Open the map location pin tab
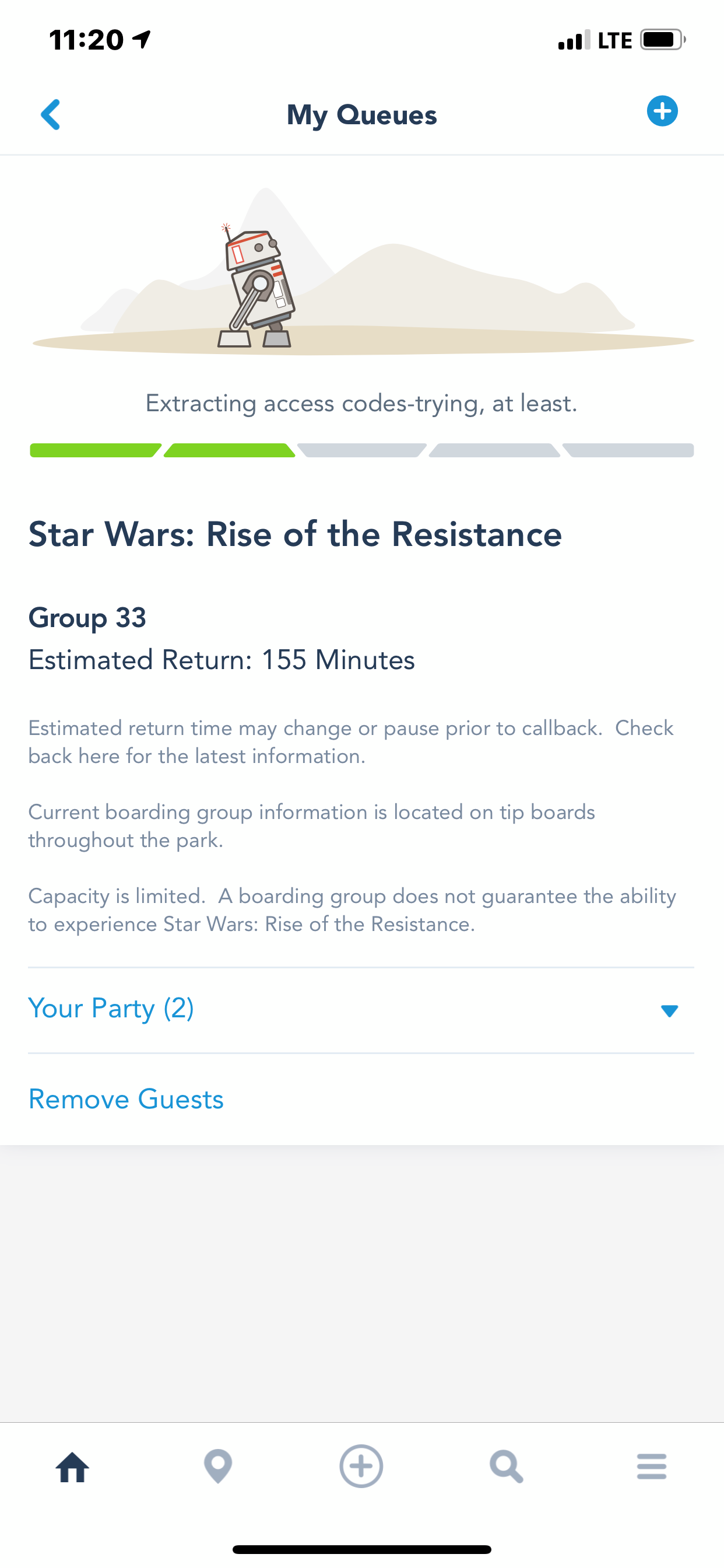 click(x=218, y=1467)
